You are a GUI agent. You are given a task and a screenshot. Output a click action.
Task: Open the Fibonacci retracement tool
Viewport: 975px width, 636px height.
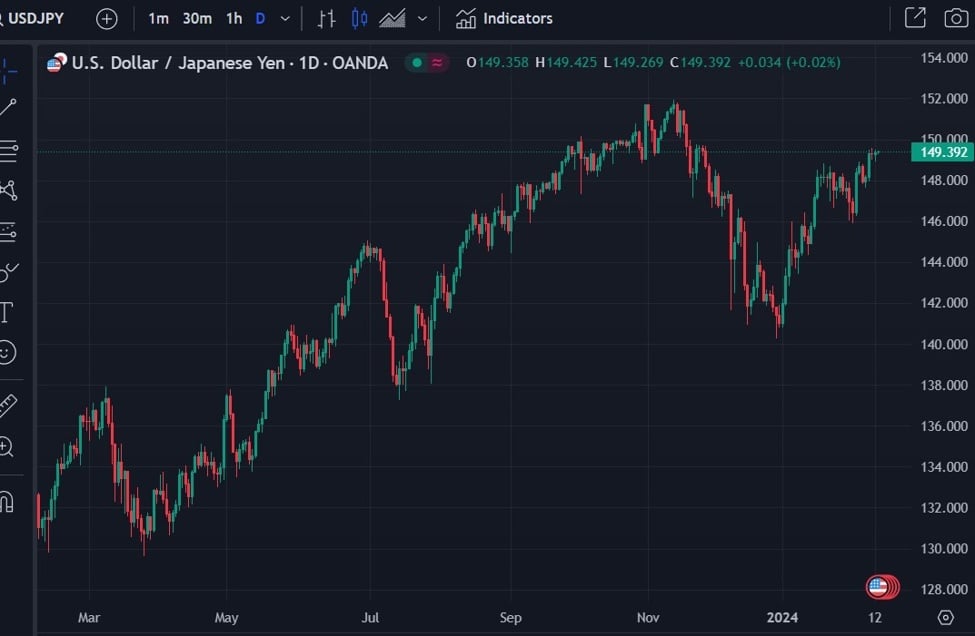(8, 151)
